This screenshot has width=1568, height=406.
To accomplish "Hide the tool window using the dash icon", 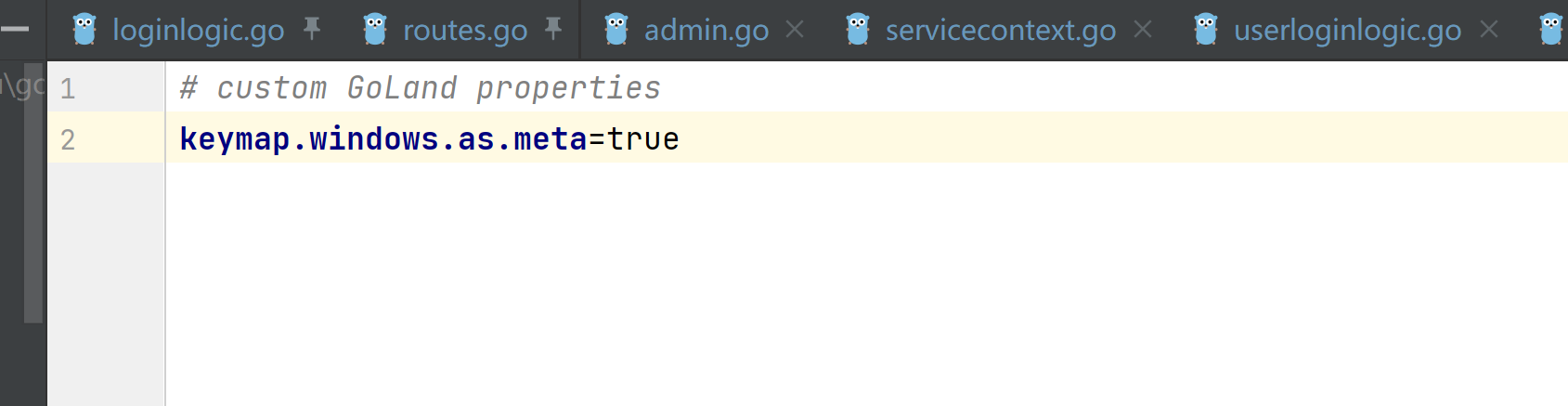I will 15,29.
